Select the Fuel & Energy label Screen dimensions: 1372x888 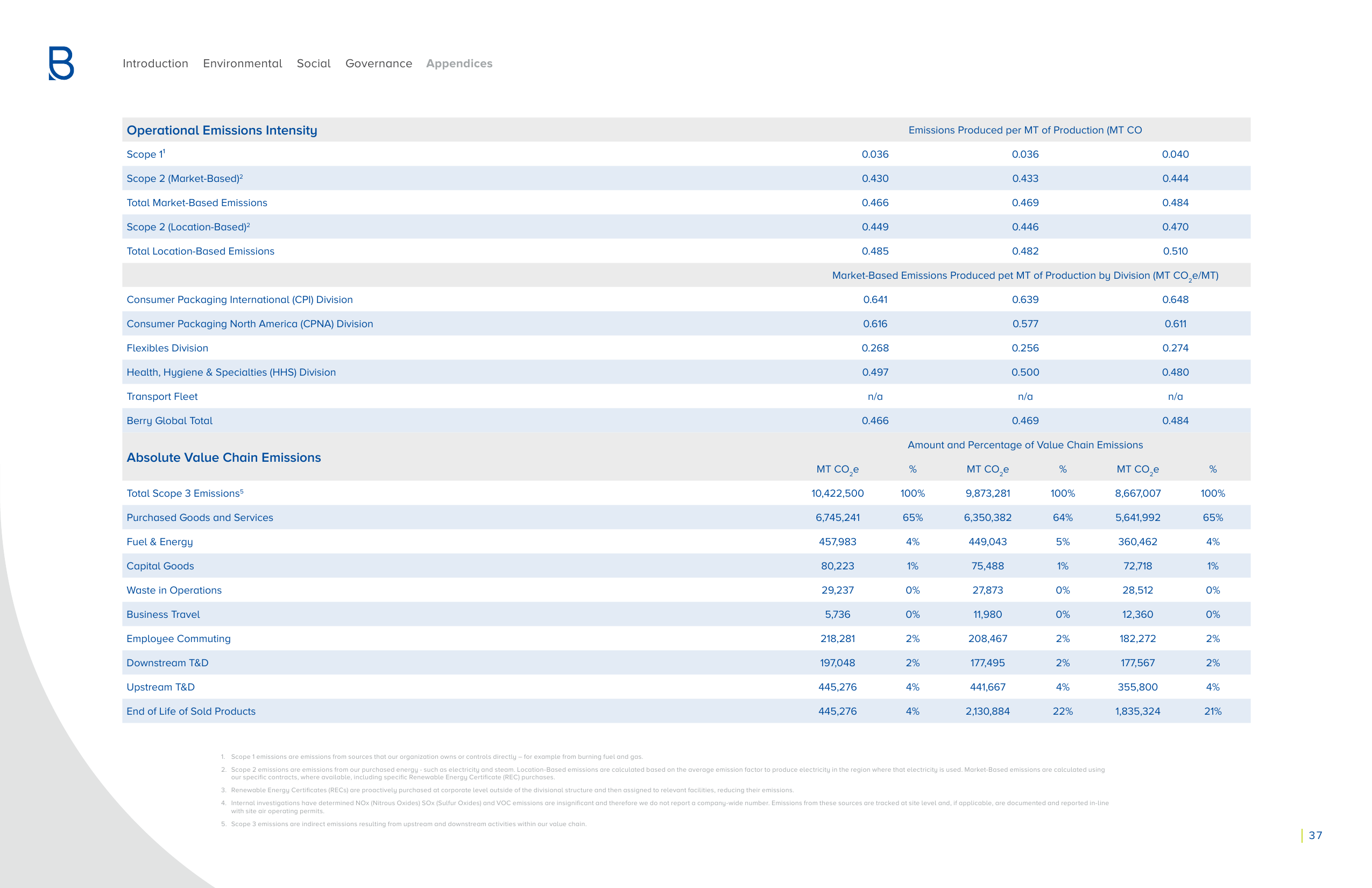160,541
